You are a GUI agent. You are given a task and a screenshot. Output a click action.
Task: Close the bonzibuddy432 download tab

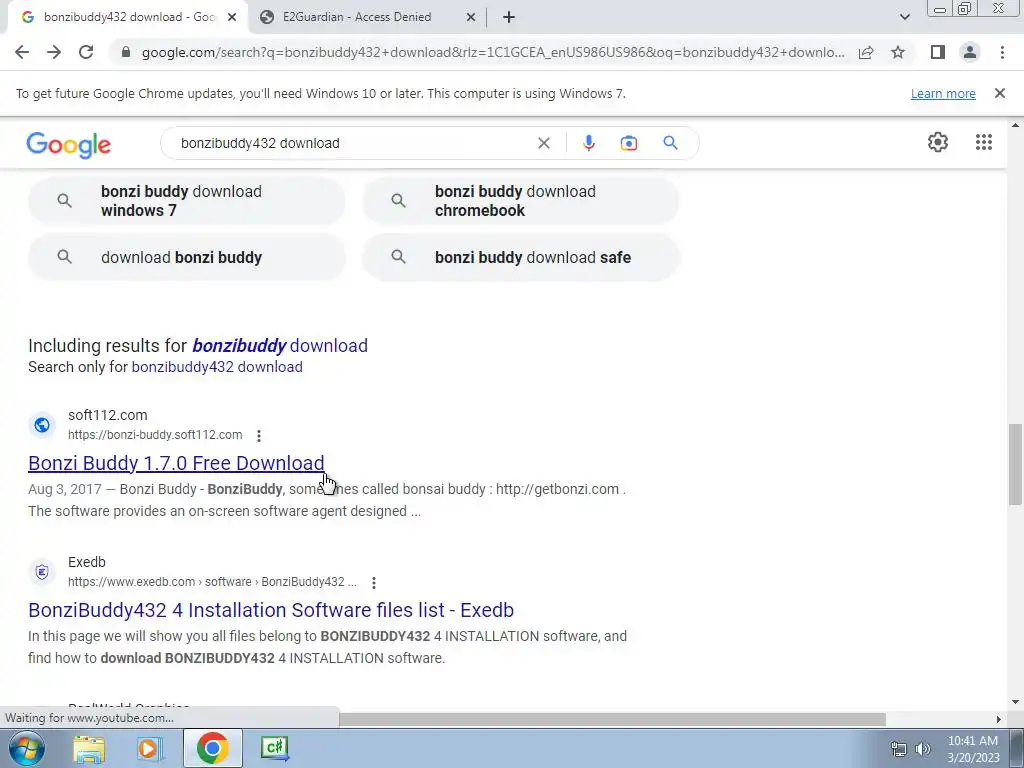coord(232,18)
